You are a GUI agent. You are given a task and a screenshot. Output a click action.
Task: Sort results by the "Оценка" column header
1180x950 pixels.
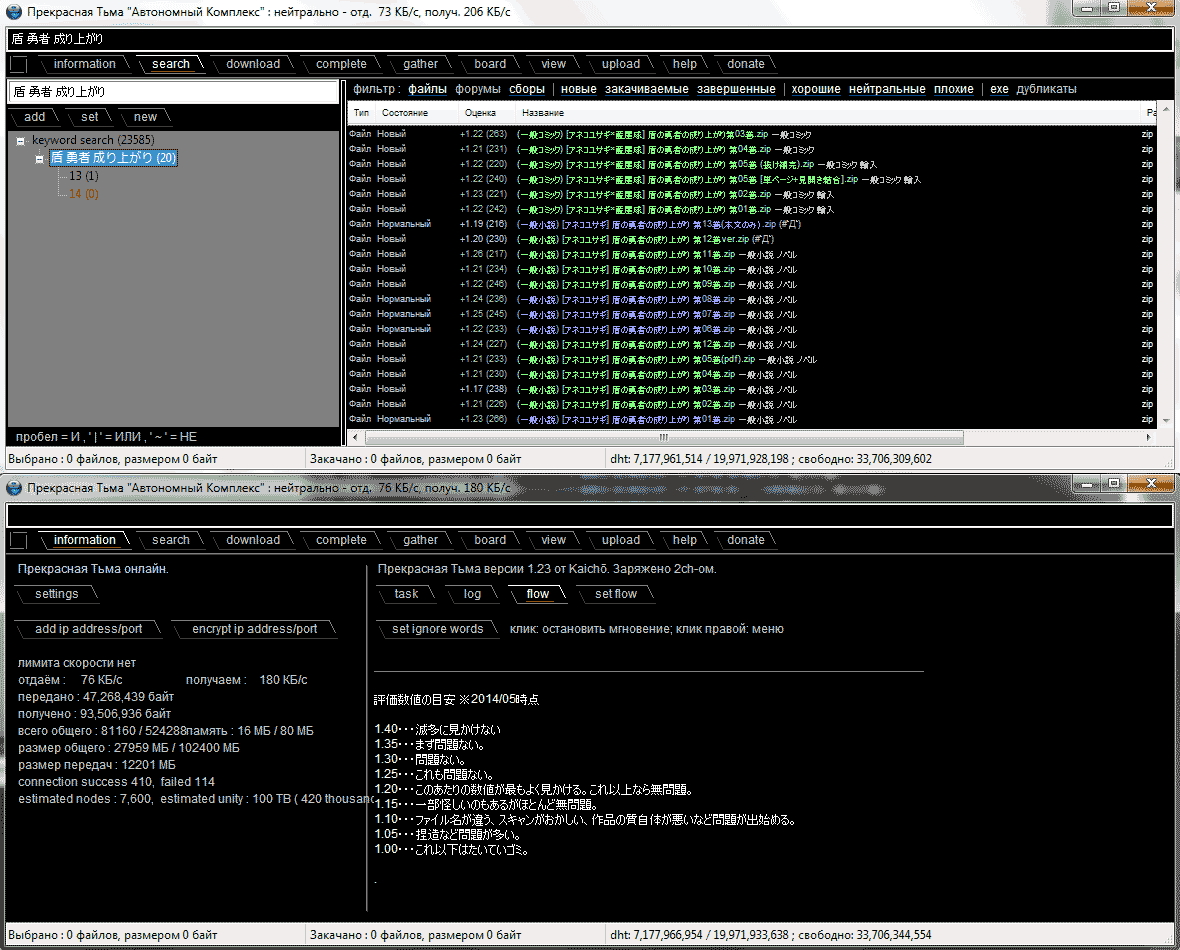click(x=481, y=113)
